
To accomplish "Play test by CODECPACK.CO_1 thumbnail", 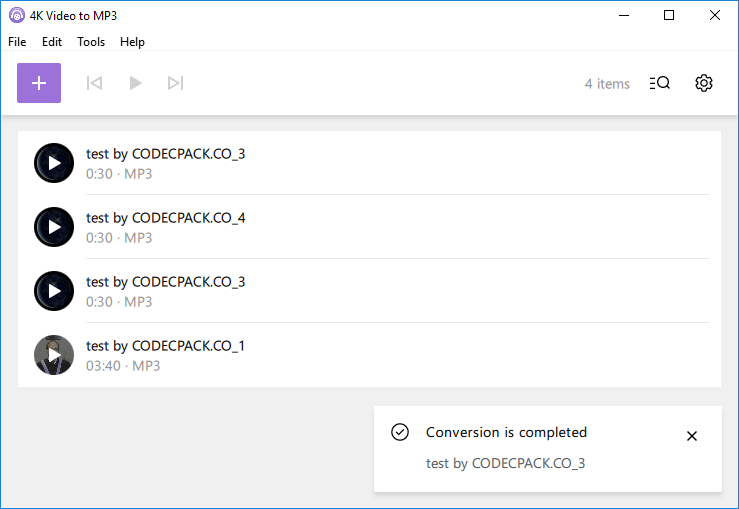I will [54, 355].
